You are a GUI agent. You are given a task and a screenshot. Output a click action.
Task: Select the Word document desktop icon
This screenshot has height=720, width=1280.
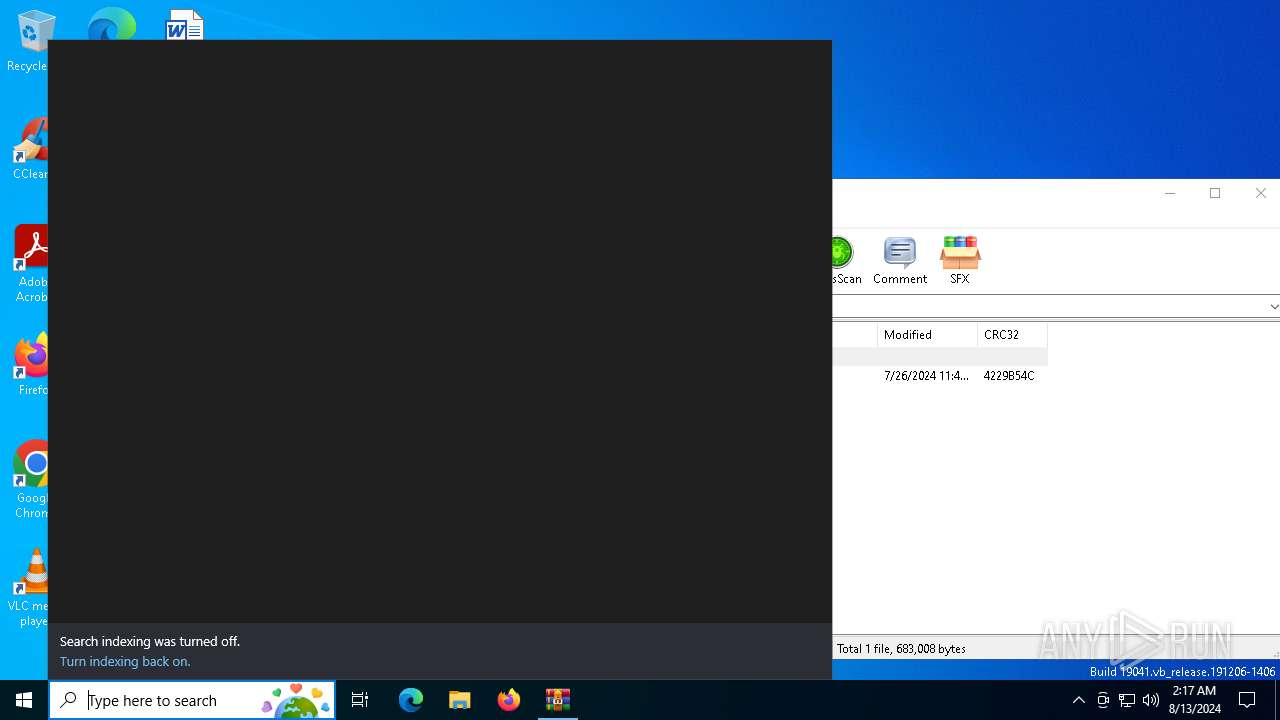185,25
